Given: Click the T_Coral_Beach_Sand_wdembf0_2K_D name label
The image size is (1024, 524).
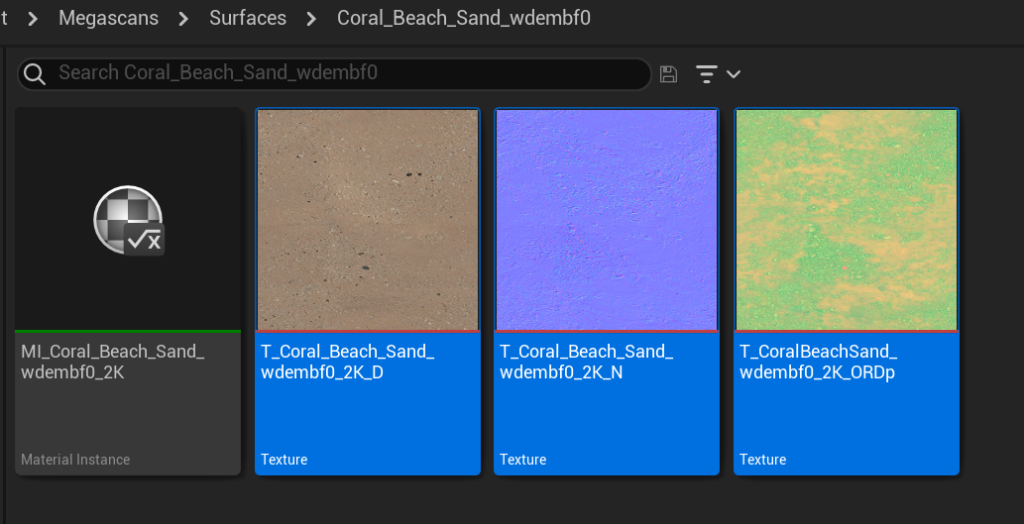Looking at the screenshot, I should 347,362.
